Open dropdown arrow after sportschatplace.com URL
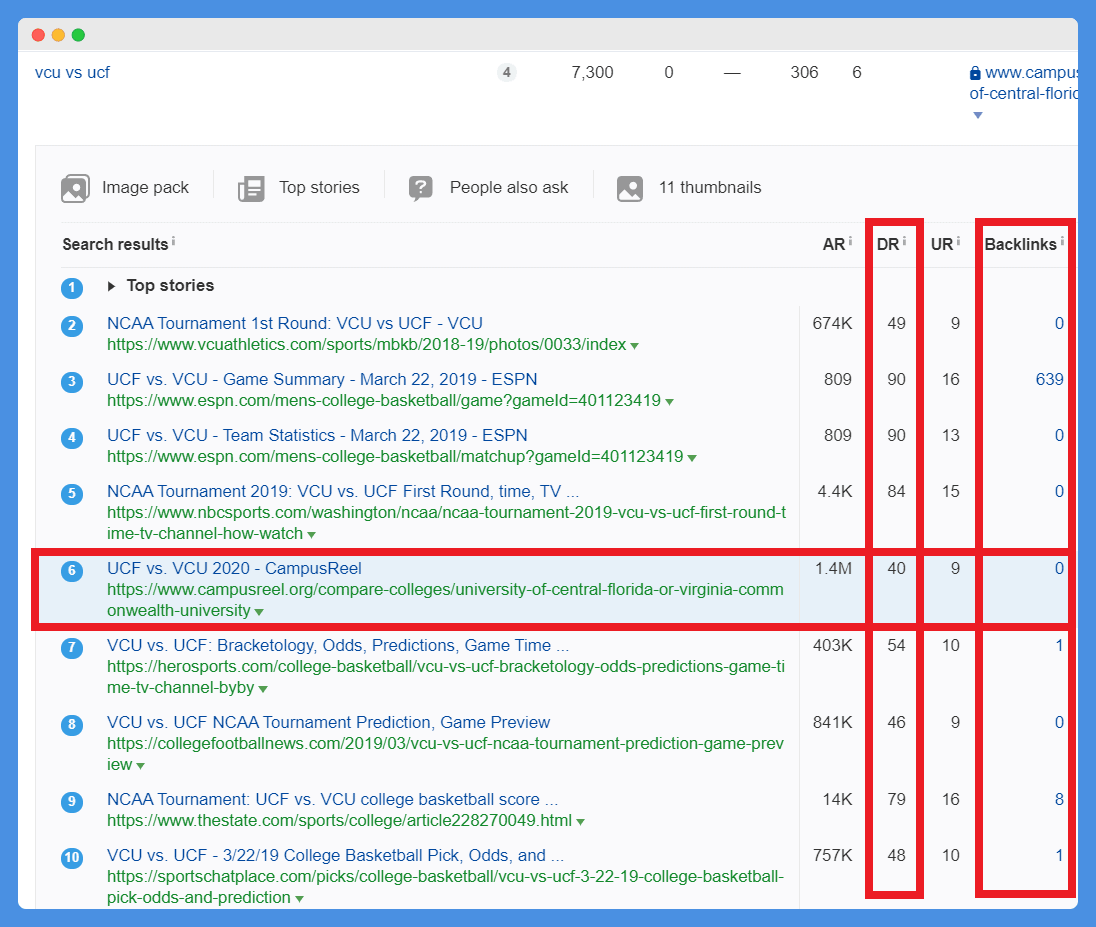This screenshot has width=1096, height=927. pos(299,898)
